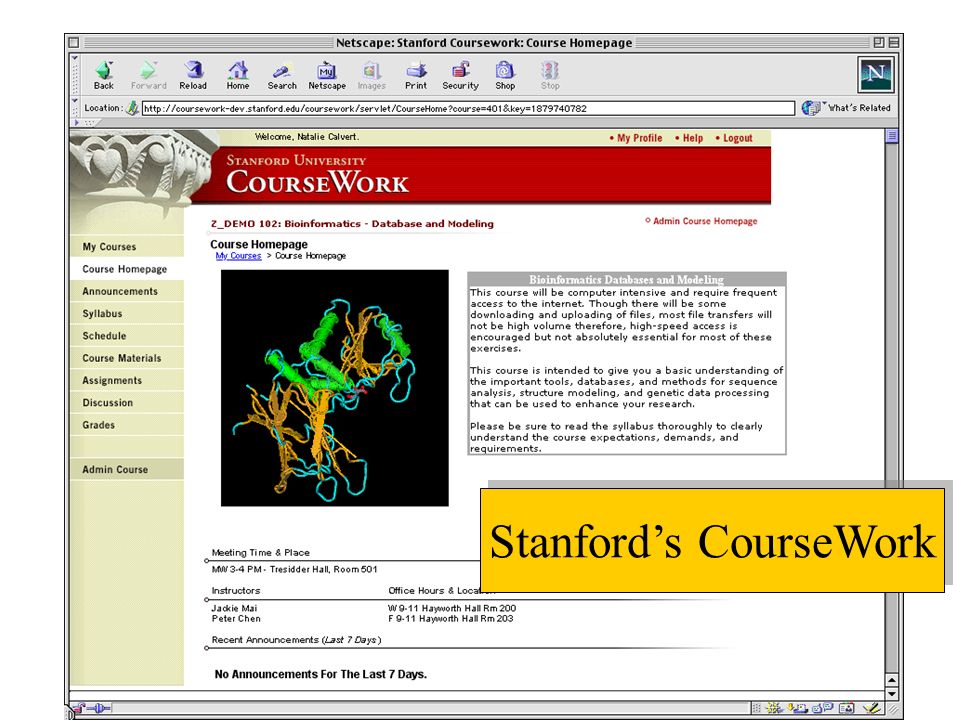Screen dimensions: 960x720
Task: Open the Security info button
Action: point(460,76)
